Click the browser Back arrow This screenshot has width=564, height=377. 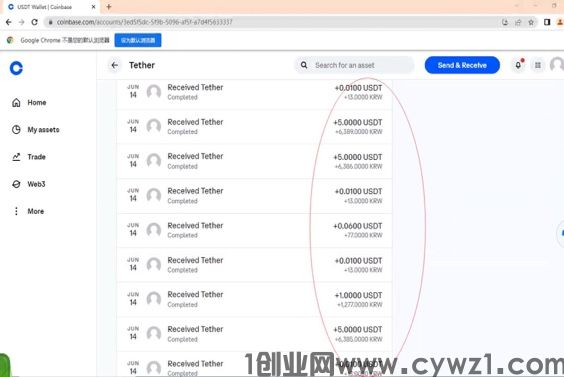coord(9,22)
